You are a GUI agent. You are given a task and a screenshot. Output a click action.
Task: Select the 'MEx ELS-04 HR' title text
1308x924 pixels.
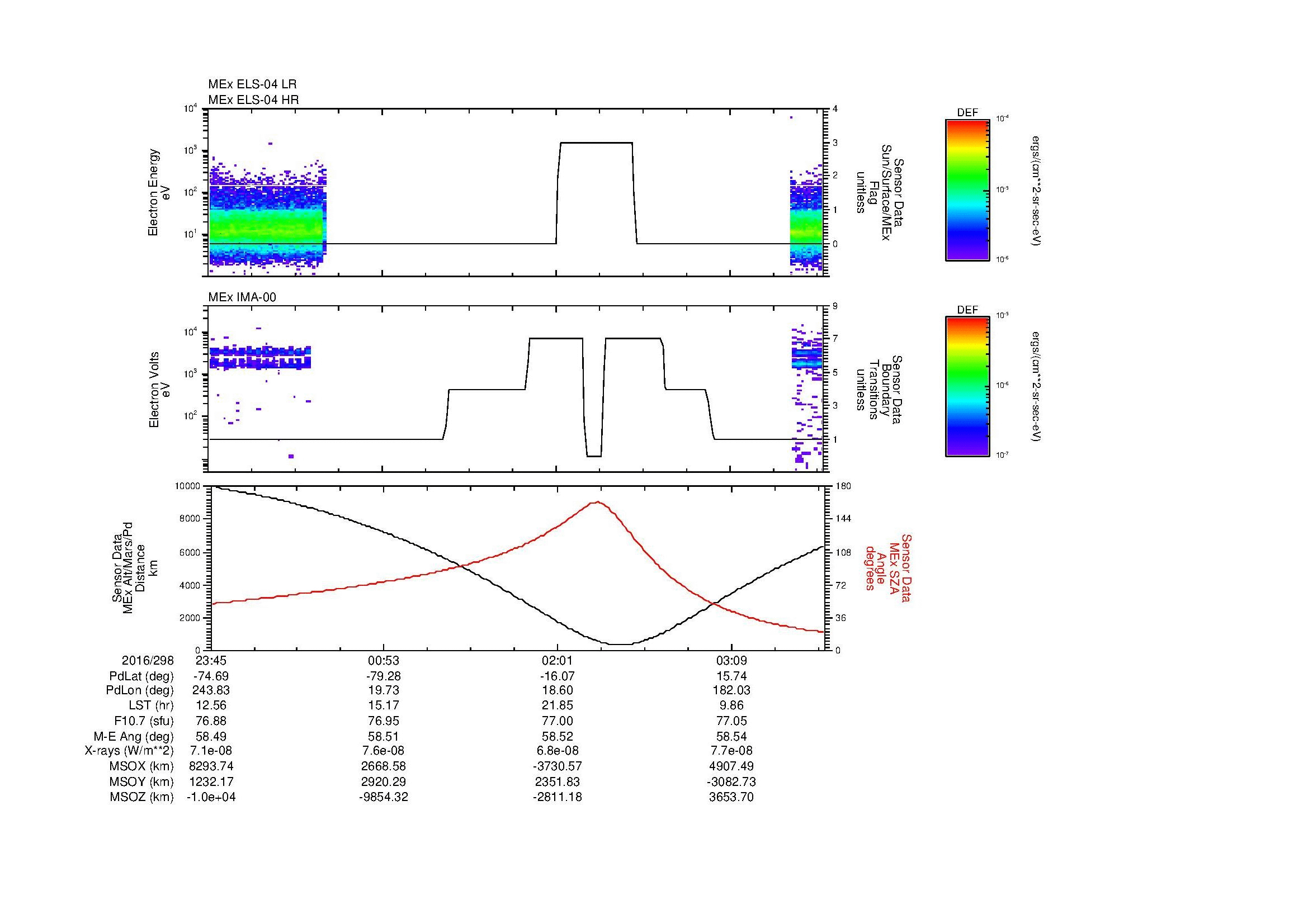(x=253, y=99)
